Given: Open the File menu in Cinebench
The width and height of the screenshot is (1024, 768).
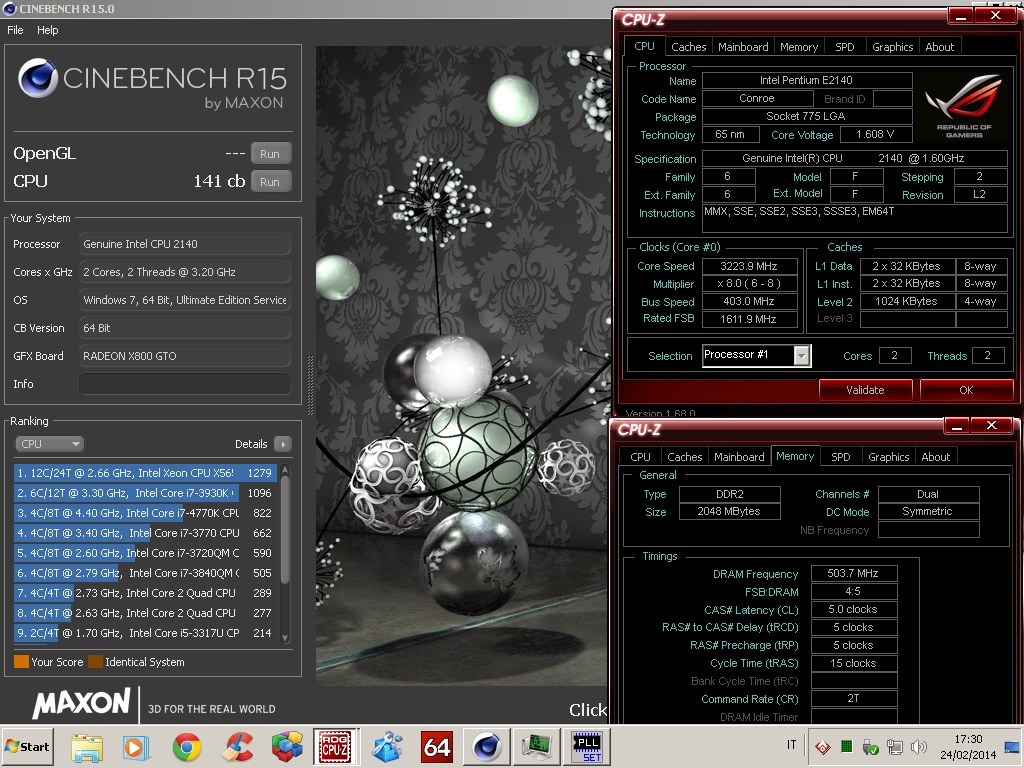Looking at the screenshot, I should pos(15,30).
